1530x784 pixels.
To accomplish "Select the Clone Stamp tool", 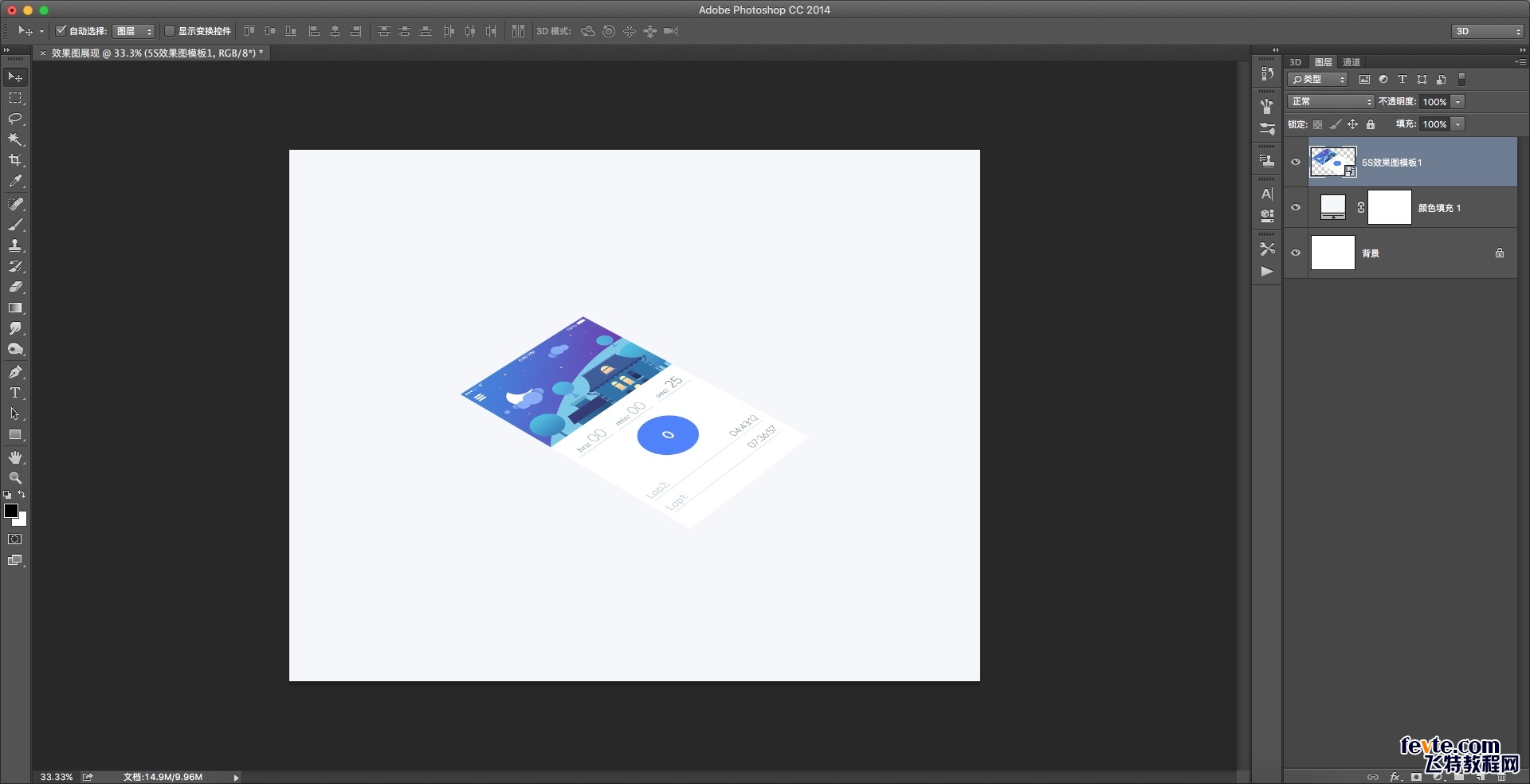I will tap(15, 245).
